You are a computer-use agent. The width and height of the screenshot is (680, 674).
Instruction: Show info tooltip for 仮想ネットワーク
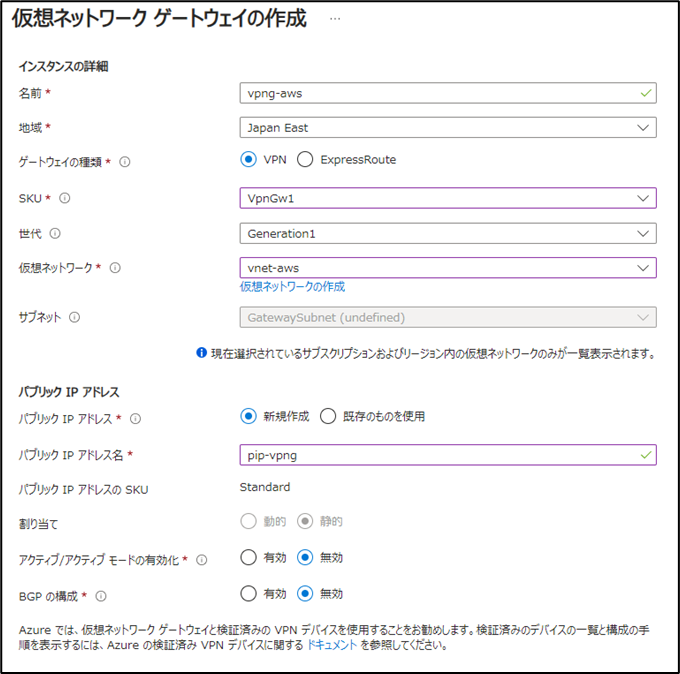[x=115, y=268]
